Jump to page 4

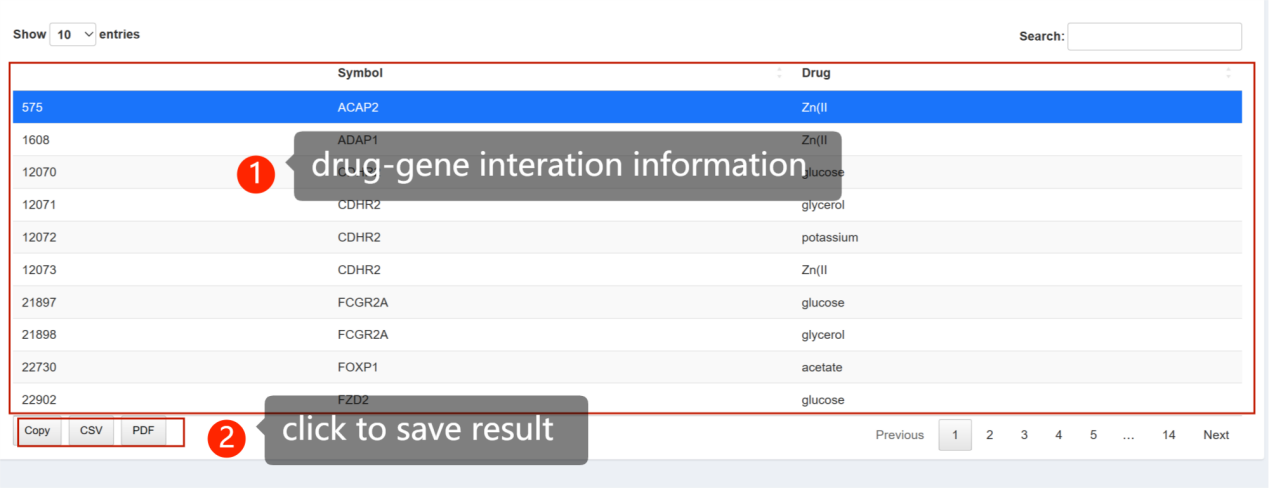[x=1058, y=435]
